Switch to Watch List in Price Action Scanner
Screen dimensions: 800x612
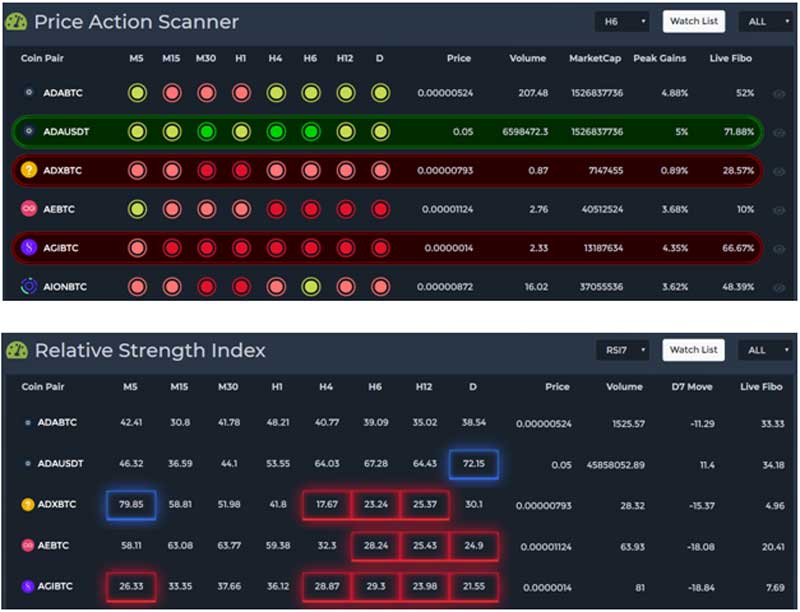pos(694,20)
